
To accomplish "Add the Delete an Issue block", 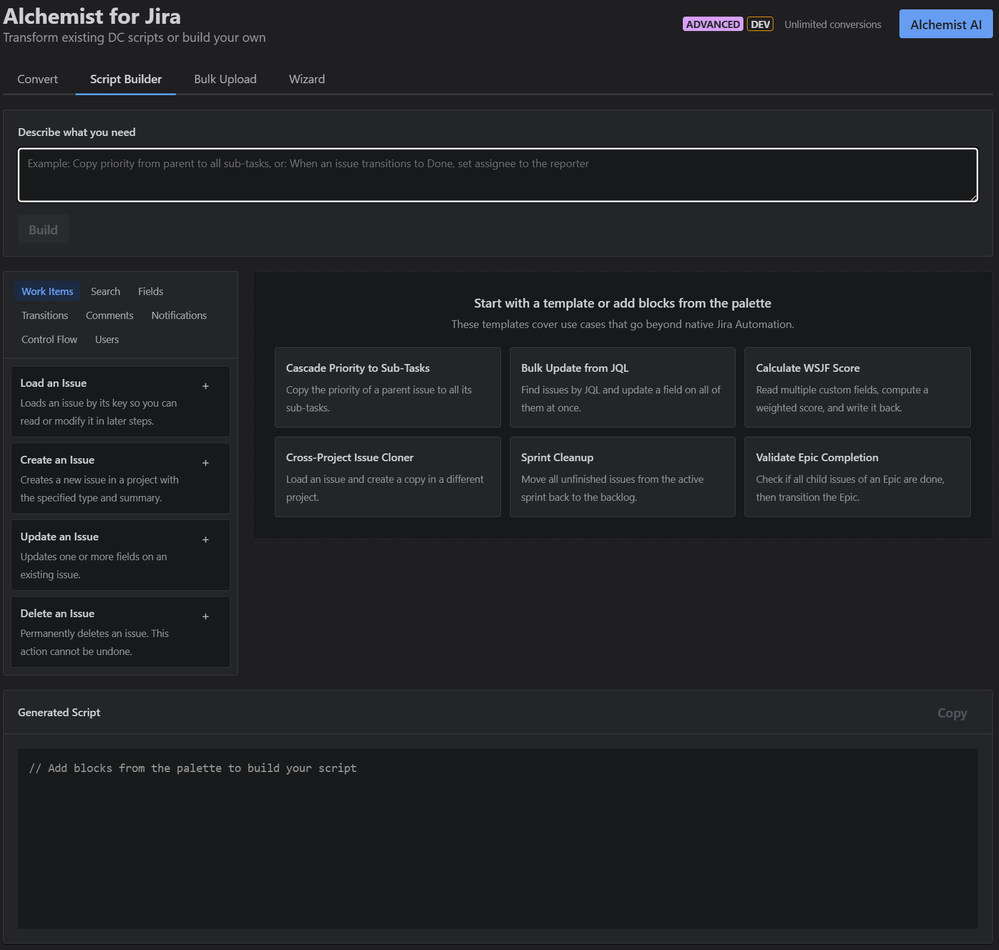I will coord(205,616).
